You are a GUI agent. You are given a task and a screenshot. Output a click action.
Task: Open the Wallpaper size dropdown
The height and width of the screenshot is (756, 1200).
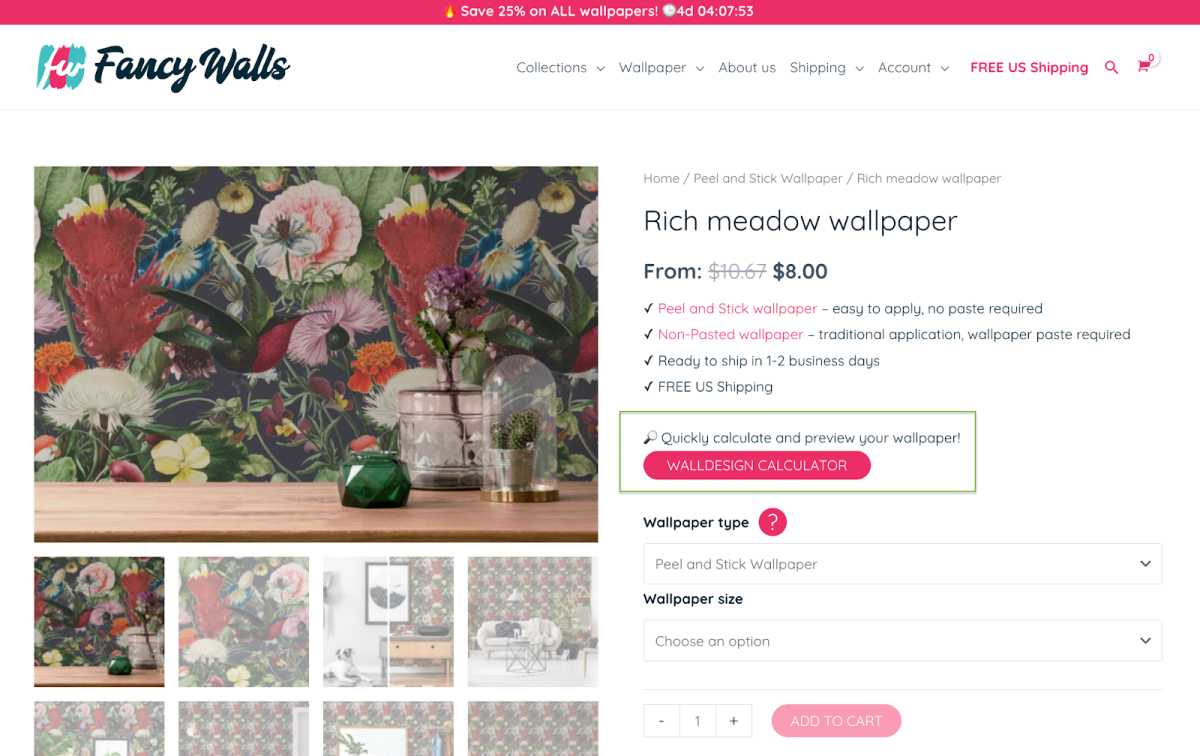point(903,641)
